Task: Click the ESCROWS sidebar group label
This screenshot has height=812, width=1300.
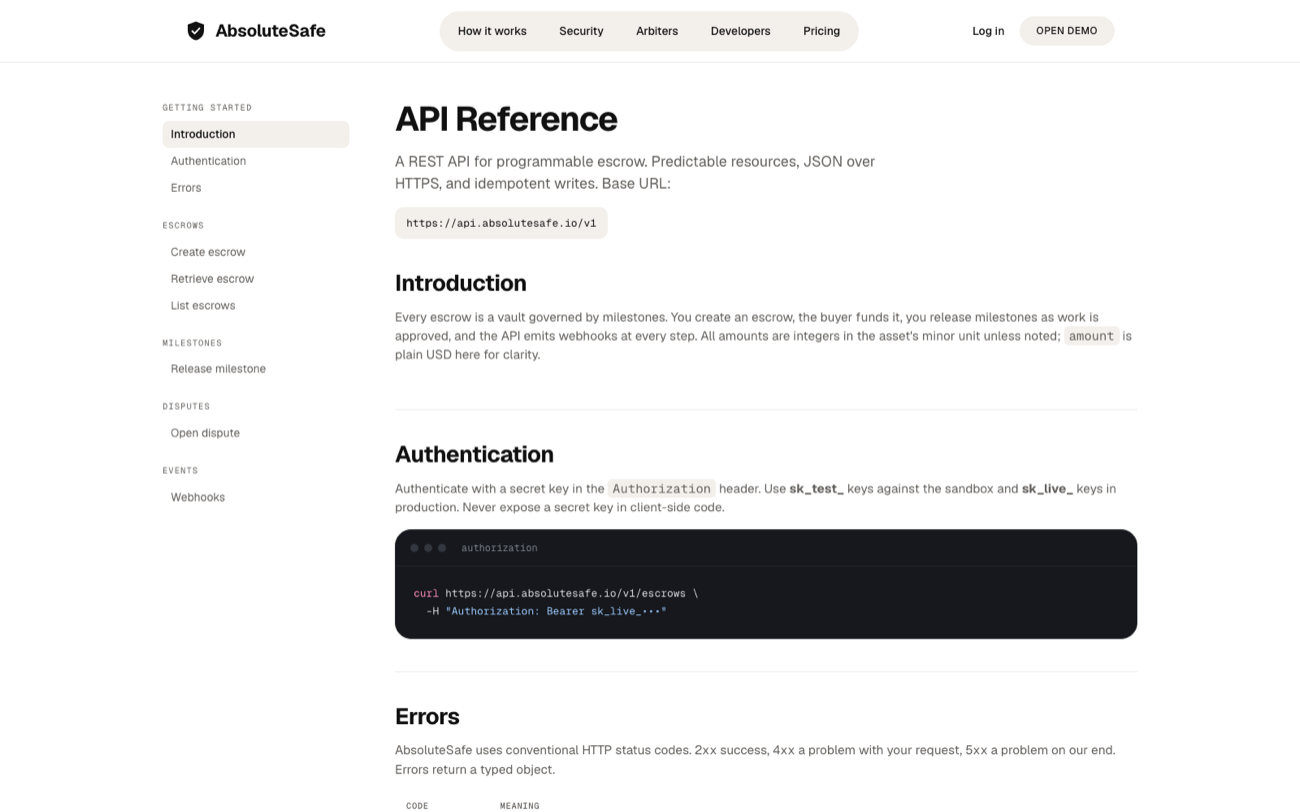Action: click(183, 226)
